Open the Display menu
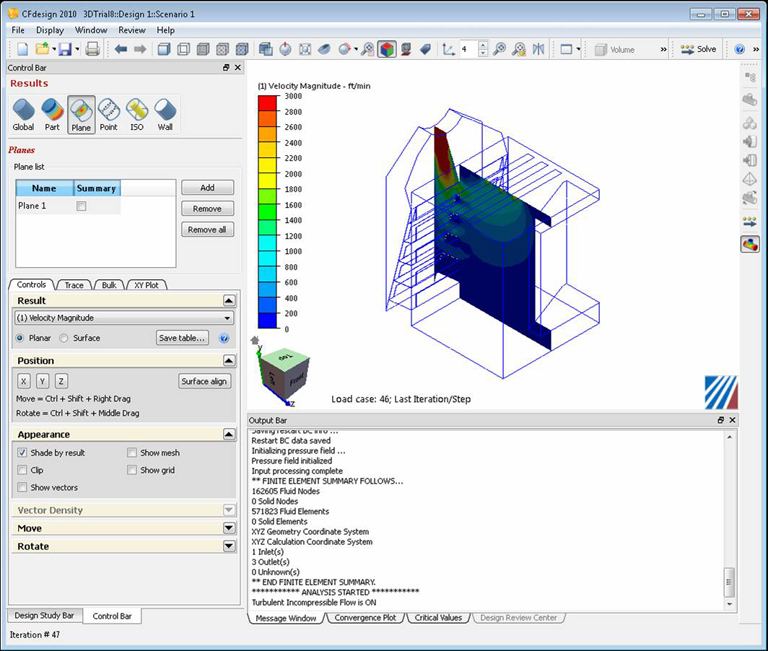The width and height of the screenshot is (768, 651). [x=50, y=30]
